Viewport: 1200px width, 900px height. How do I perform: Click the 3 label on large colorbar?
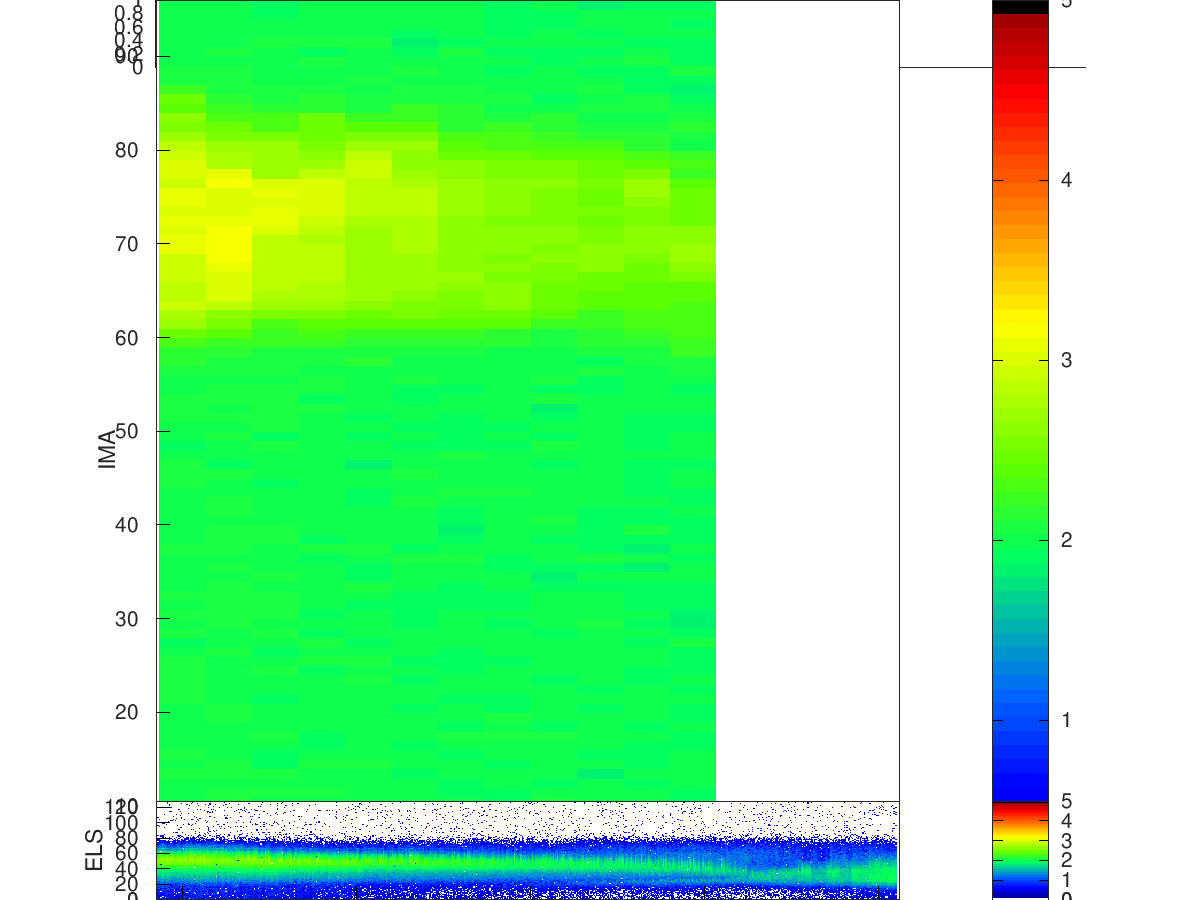click(x=1067, y=360)
